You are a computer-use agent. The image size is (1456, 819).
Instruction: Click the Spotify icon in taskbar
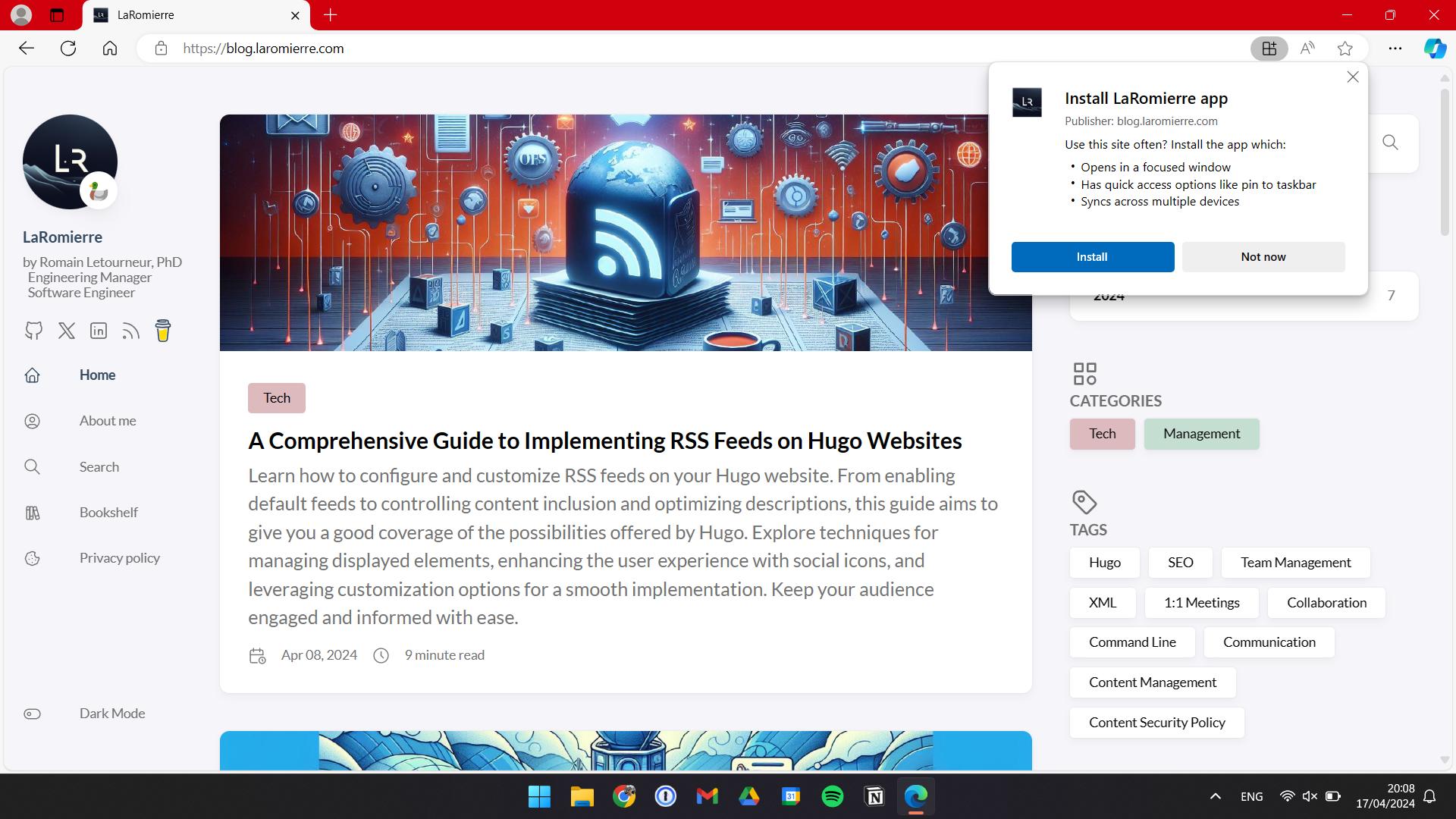(x=834, y=796)
